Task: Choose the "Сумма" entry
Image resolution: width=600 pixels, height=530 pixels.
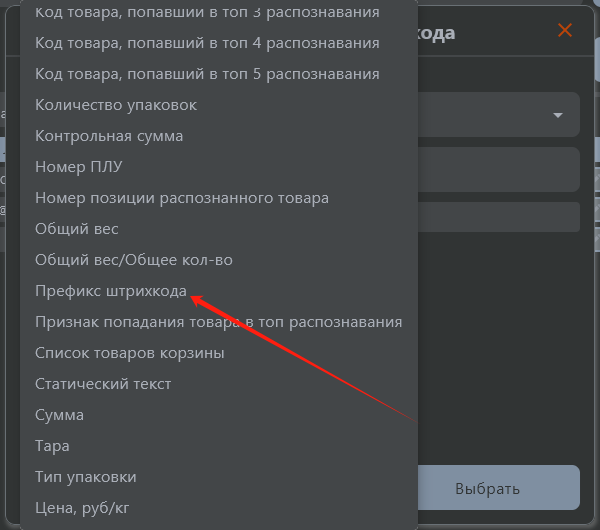Action: [59, 415]
